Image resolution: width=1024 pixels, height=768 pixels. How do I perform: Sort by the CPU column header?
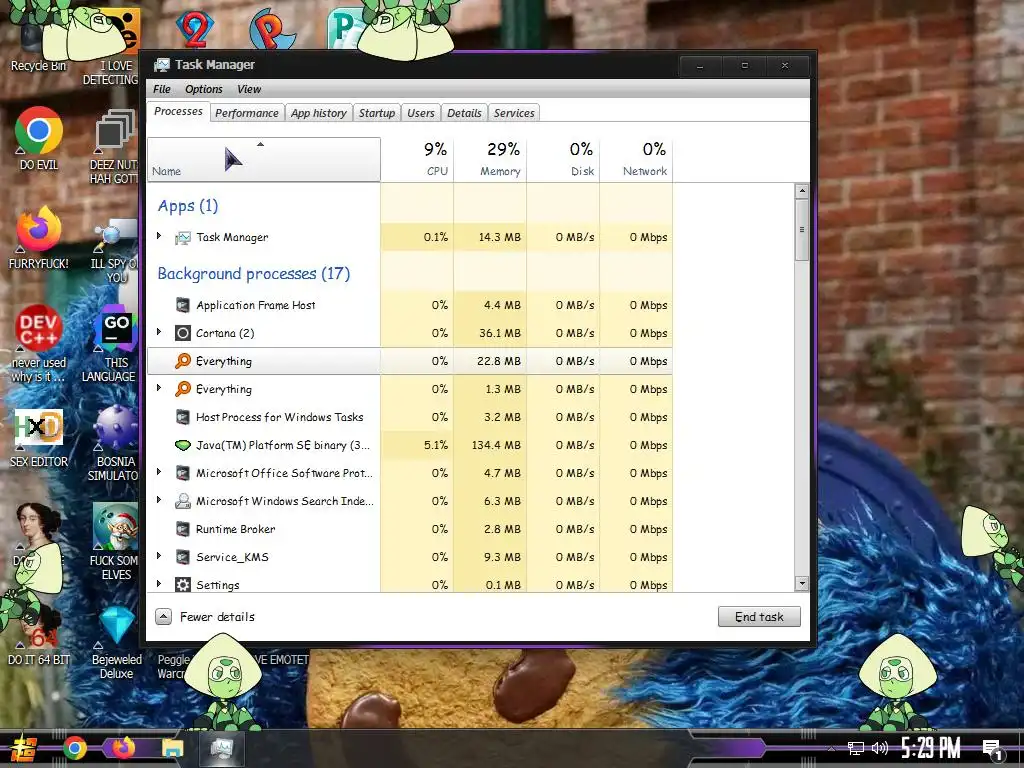click(x=417, y=159)
